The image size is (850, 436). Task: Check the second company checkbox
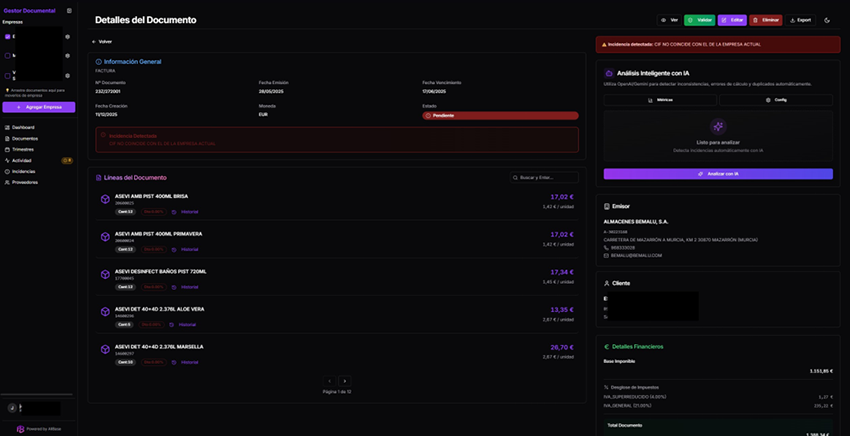[8, 56]
